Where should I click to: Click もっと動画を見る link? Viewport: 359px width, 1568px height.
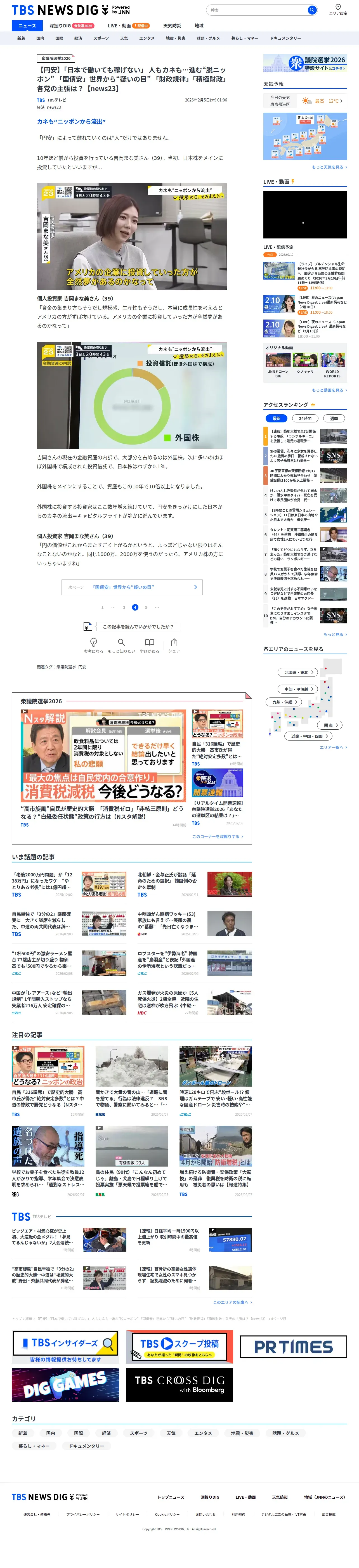(x=329, y=390)
